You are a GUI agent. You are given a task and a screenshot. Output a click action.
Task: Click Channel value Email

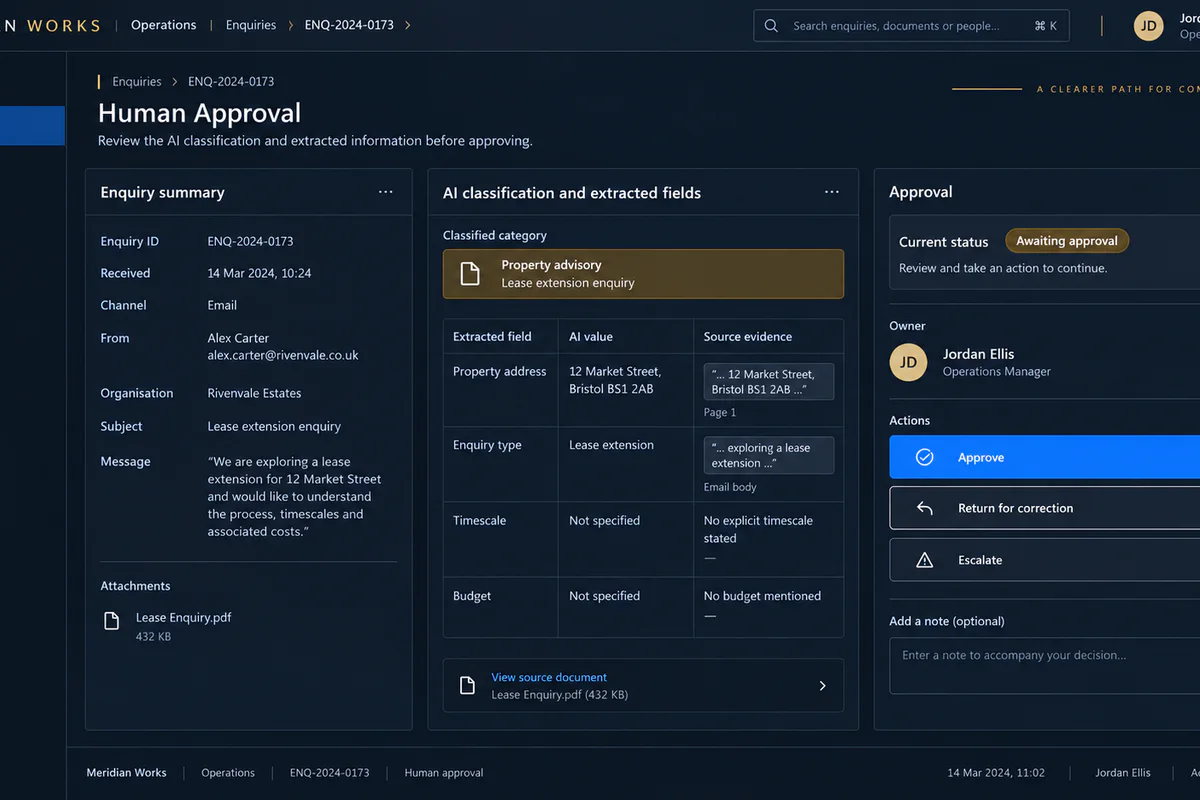222,305
